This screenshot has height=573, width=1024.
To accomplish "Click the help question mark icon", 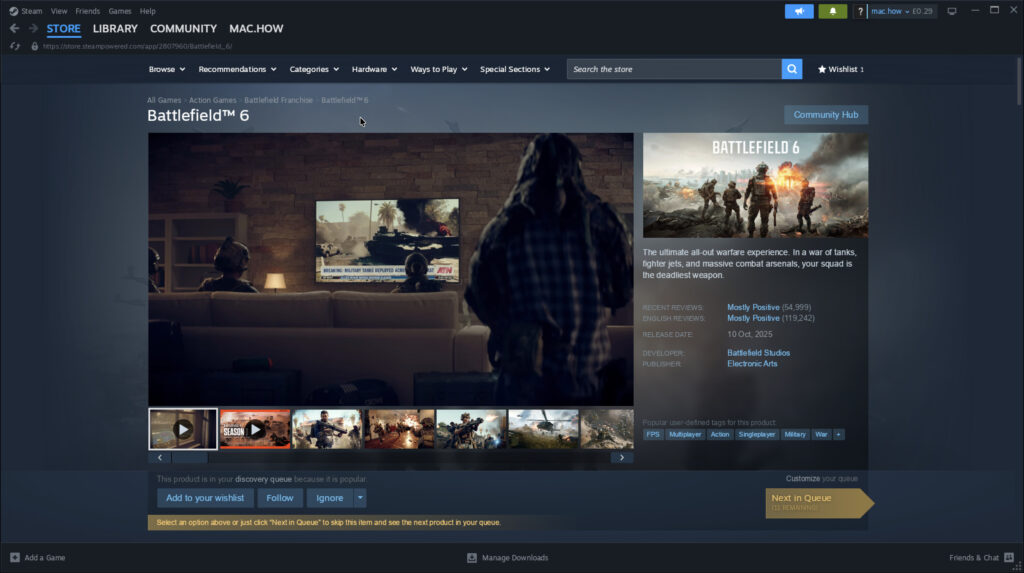I will click(x=860, y=11).
